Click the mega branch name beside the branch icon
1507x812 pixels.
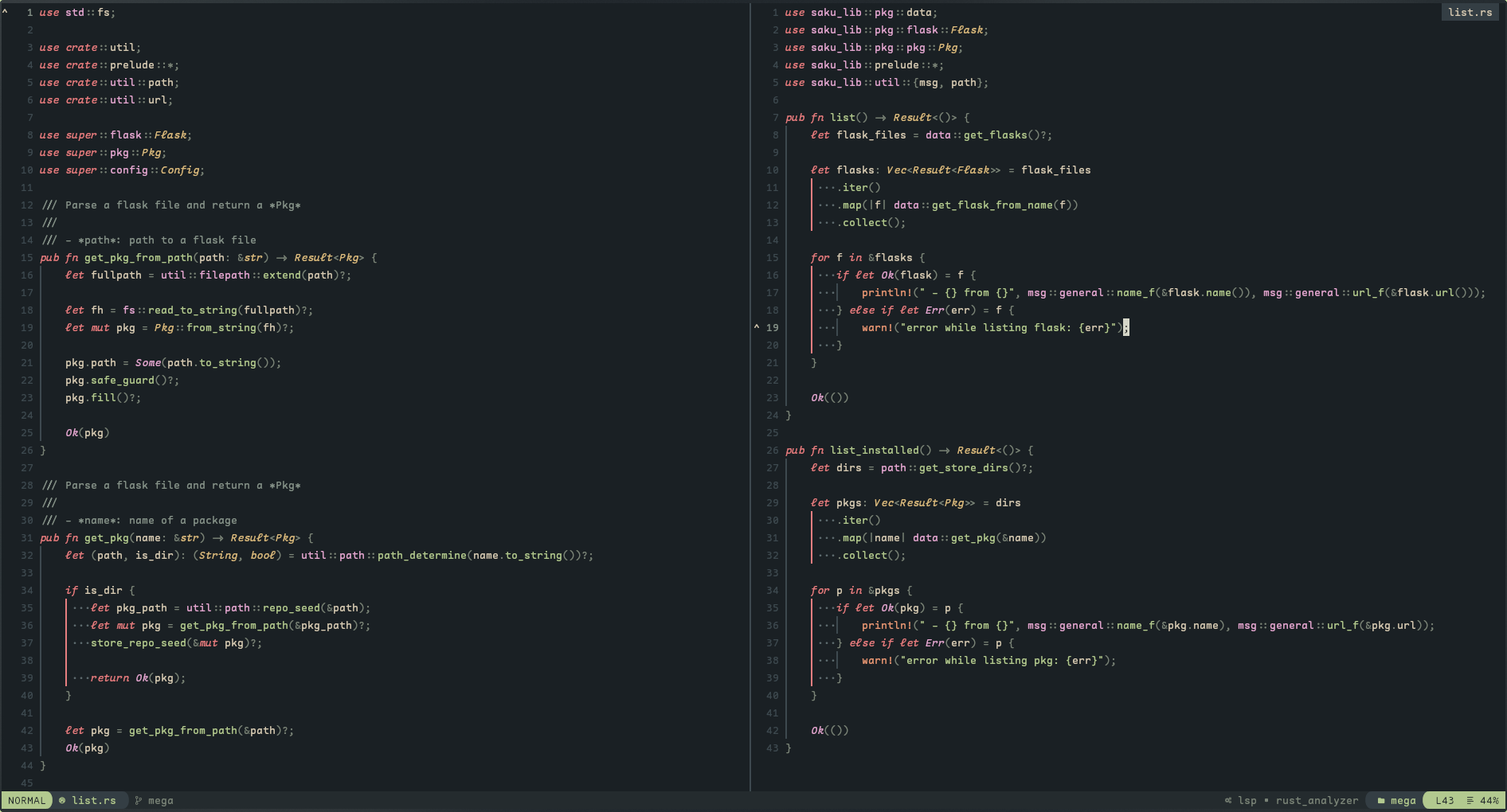click(161, 800)
